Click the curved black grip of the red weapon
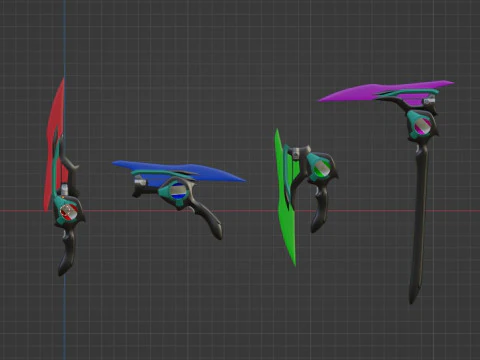Image resolution: width=480 pixels, height=360 pixels. point(67,253)
